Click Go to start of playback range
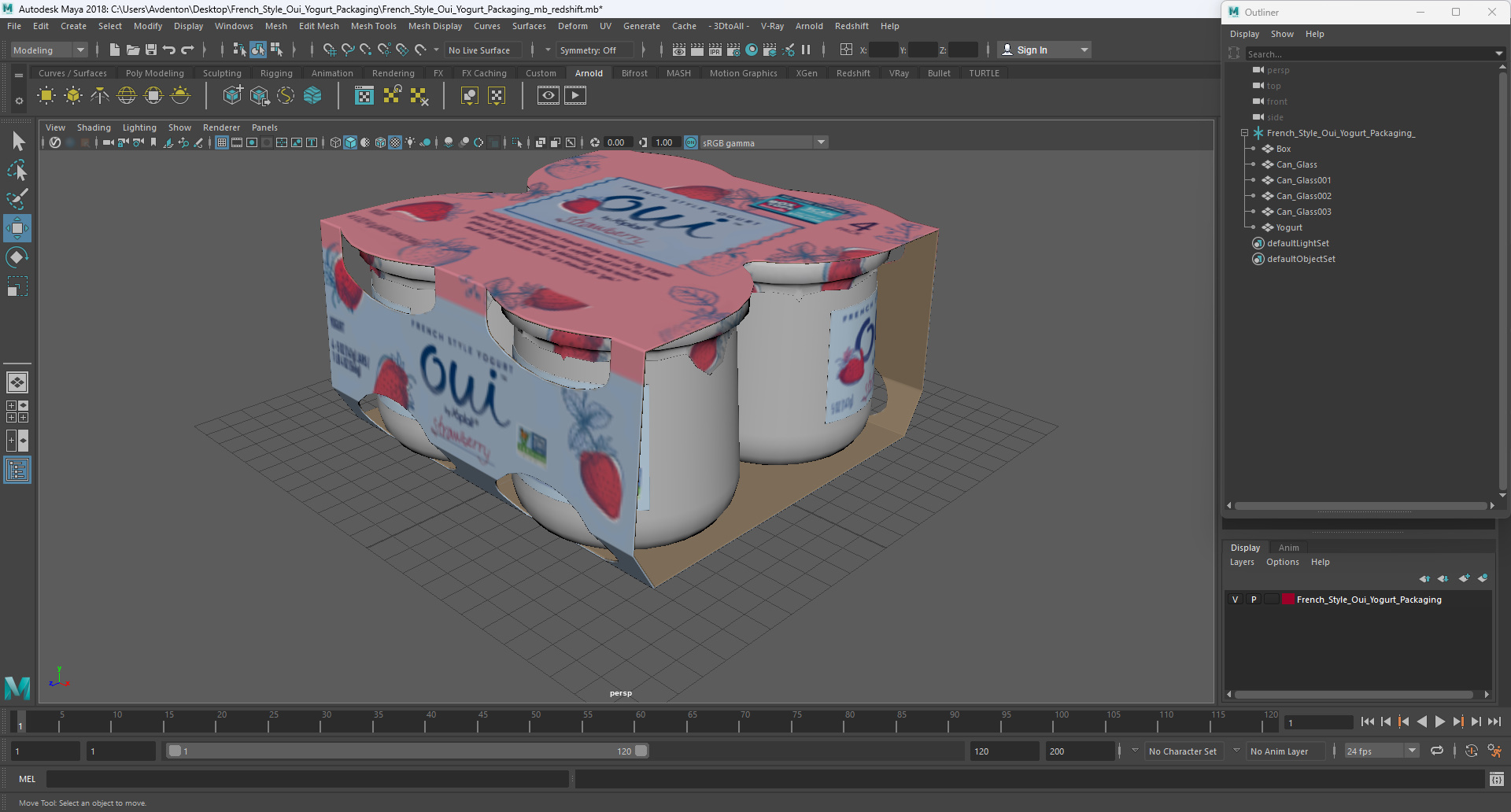1511x812 pixels. coord(1368,722)
